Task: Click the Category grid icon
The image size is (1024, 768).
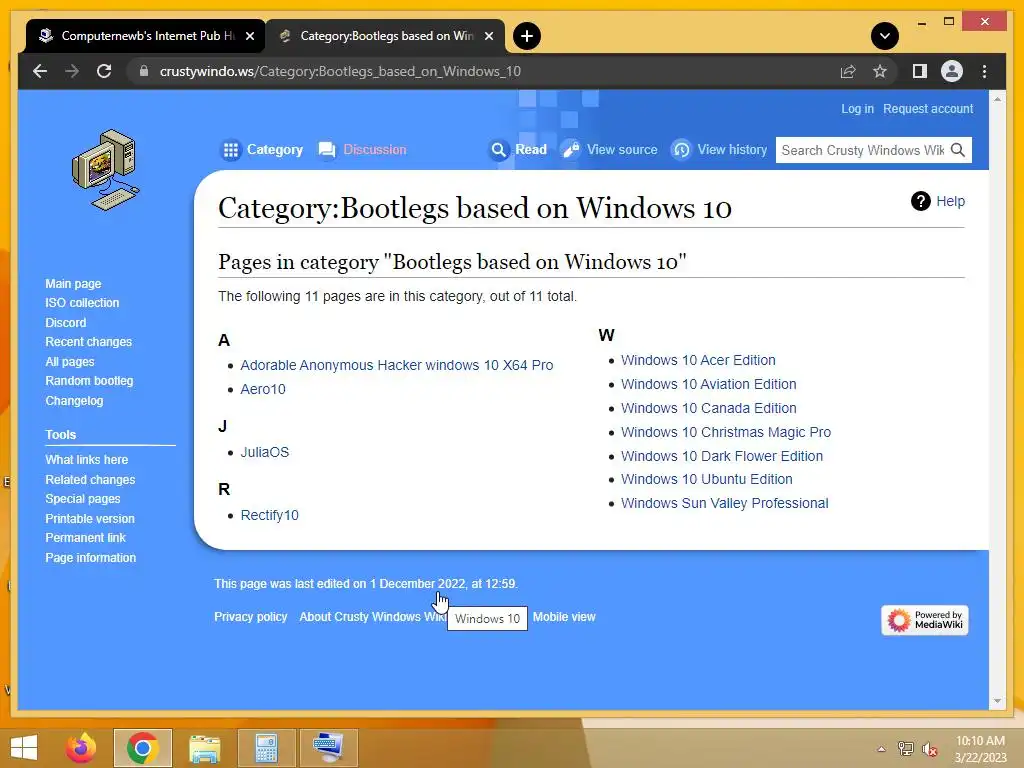Action: [x=231, y=150]
